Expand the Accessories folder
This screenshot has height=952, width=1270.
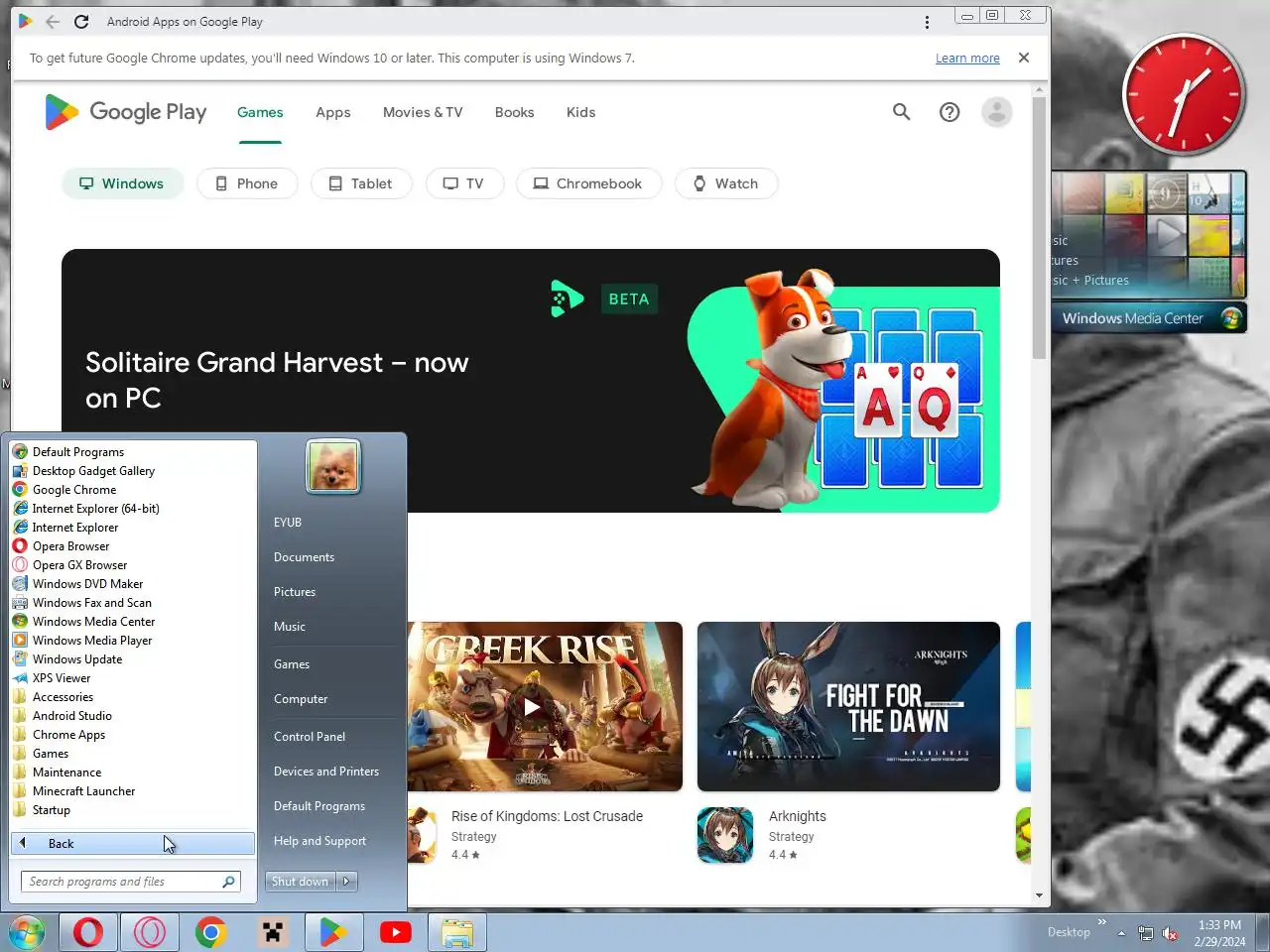(63, 697)
